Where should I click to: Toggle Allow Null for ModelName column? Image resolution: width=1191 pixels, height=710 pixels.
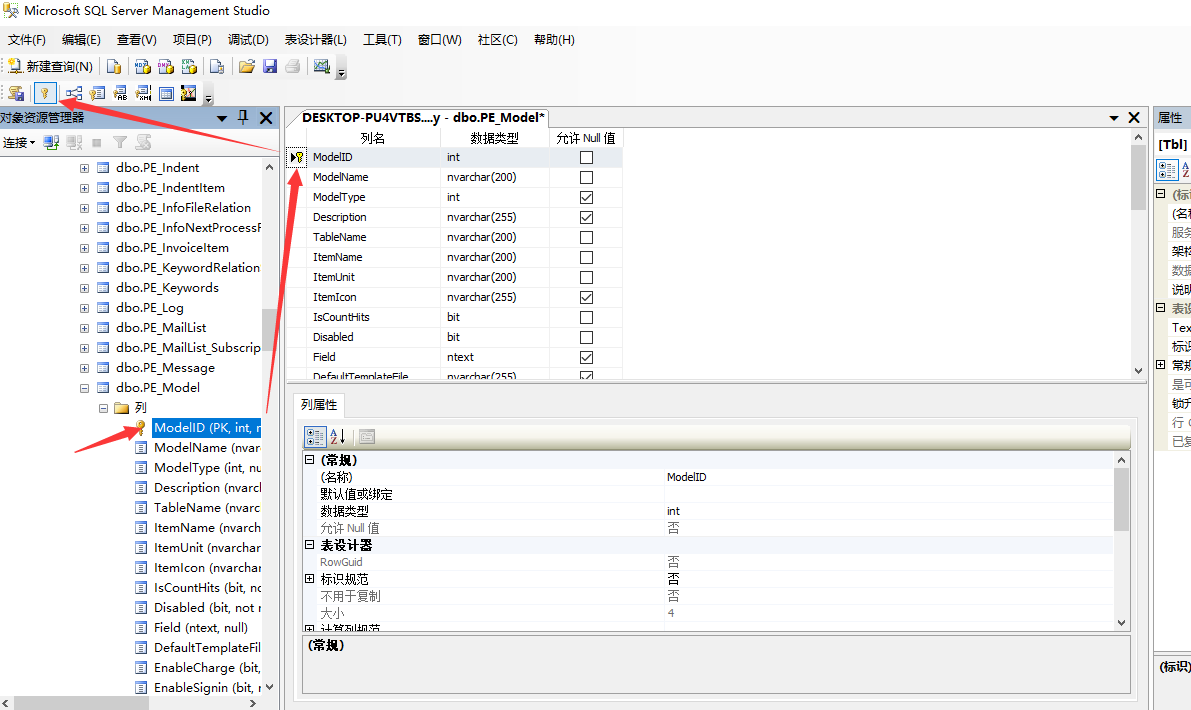[586, 177]
